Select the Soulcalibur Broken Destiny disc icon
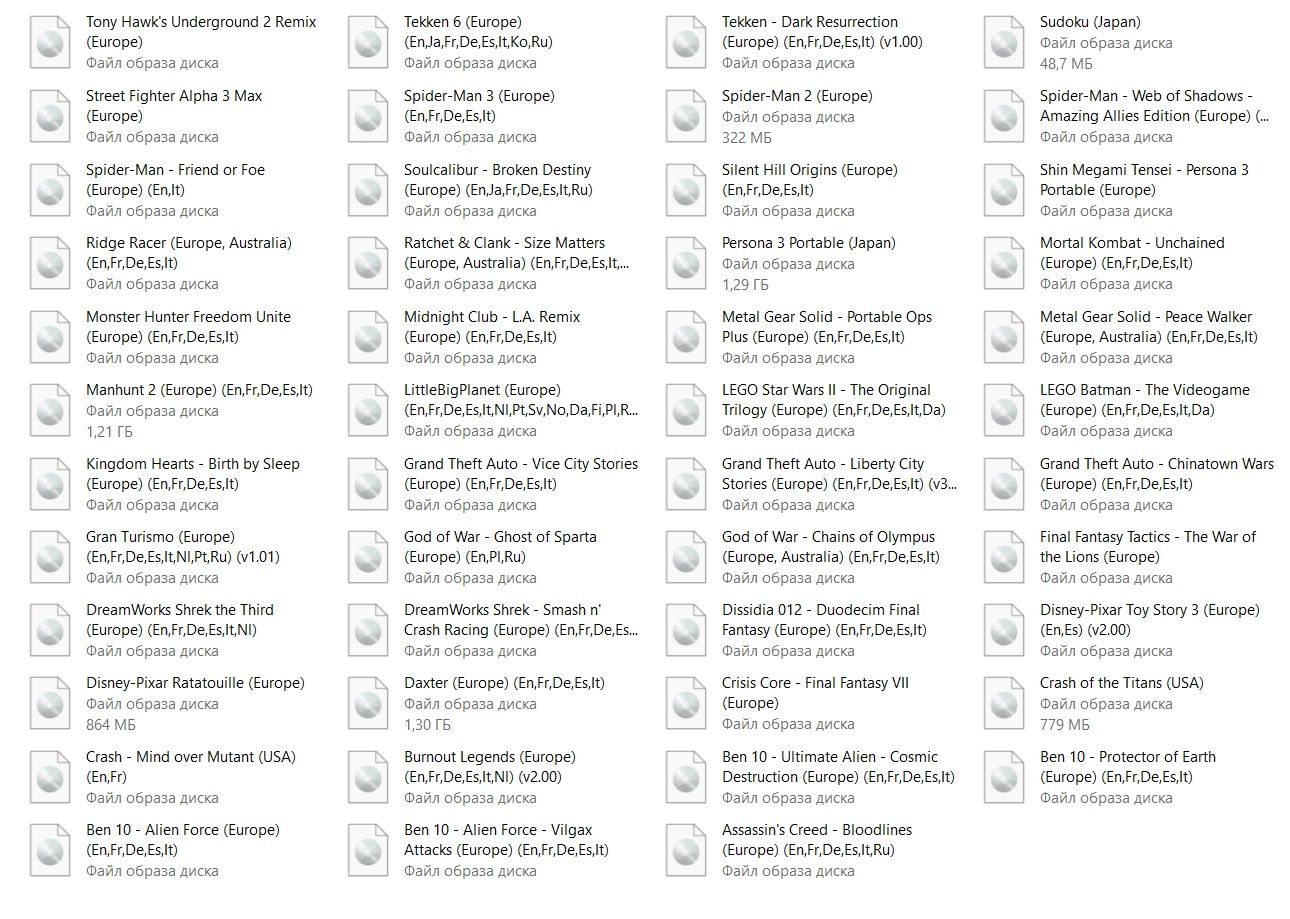1290x919 pixels. 368,190
